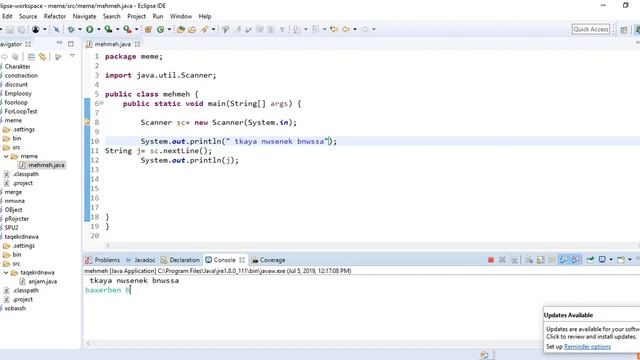
Task: Minimize the Navigator view
Action: click(59, 43)
